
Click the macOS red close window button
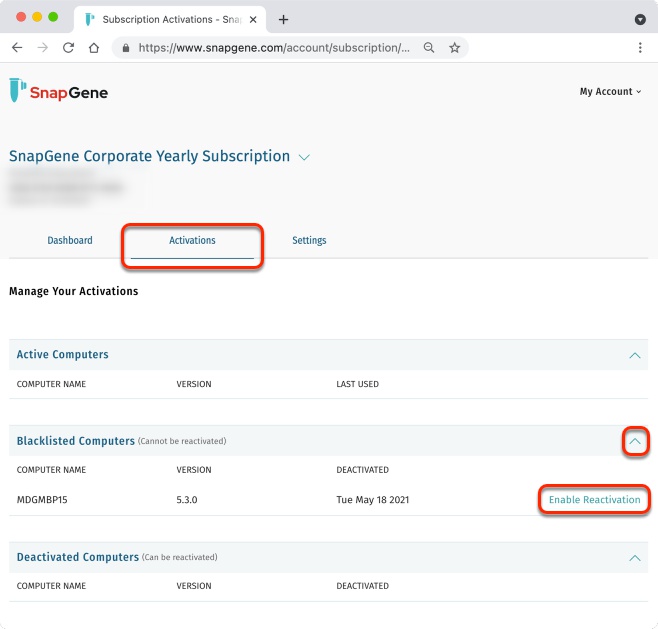coord(21,17)
